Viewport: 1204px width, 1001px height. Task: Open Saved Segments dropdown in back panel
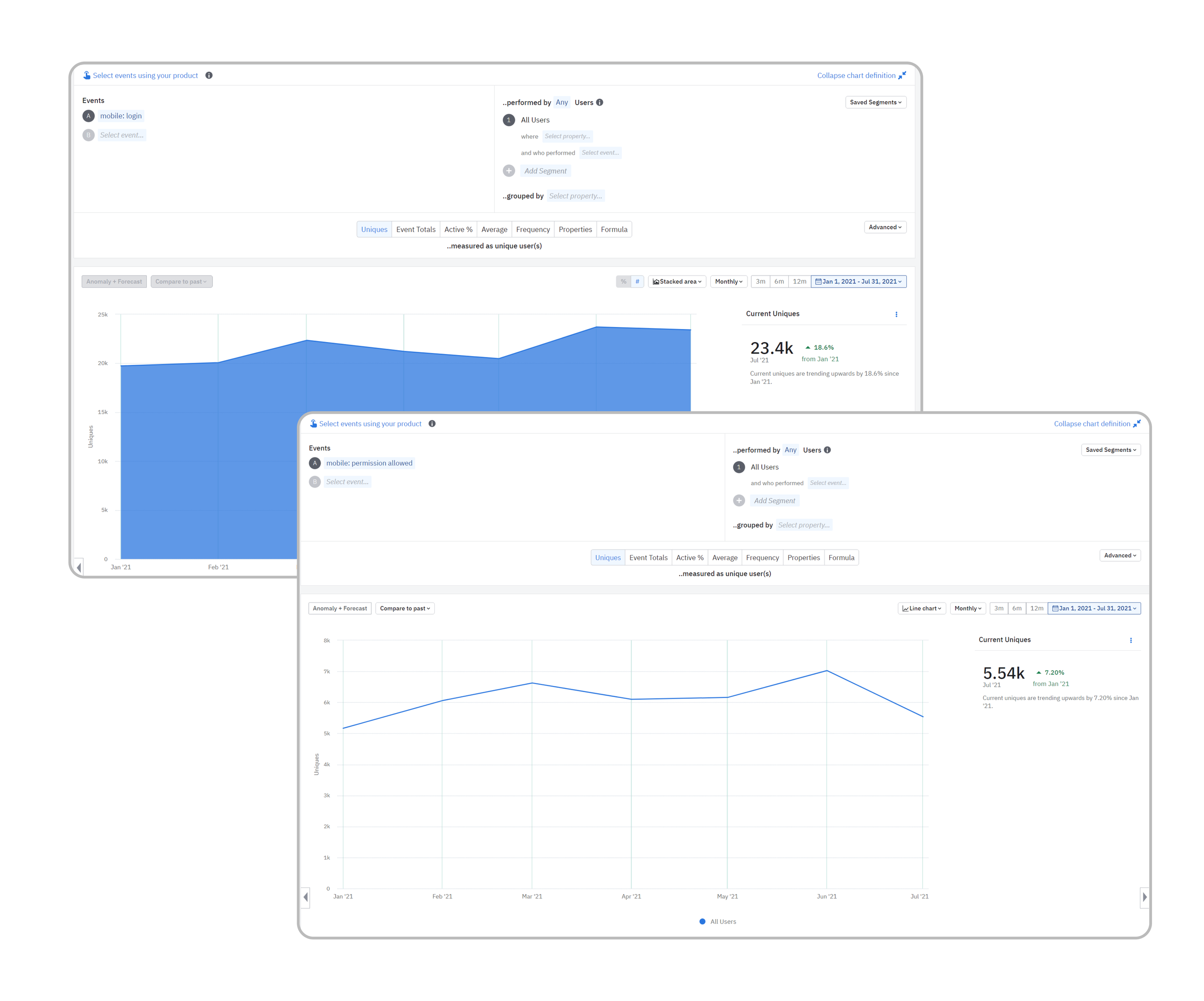click(876, 102)
